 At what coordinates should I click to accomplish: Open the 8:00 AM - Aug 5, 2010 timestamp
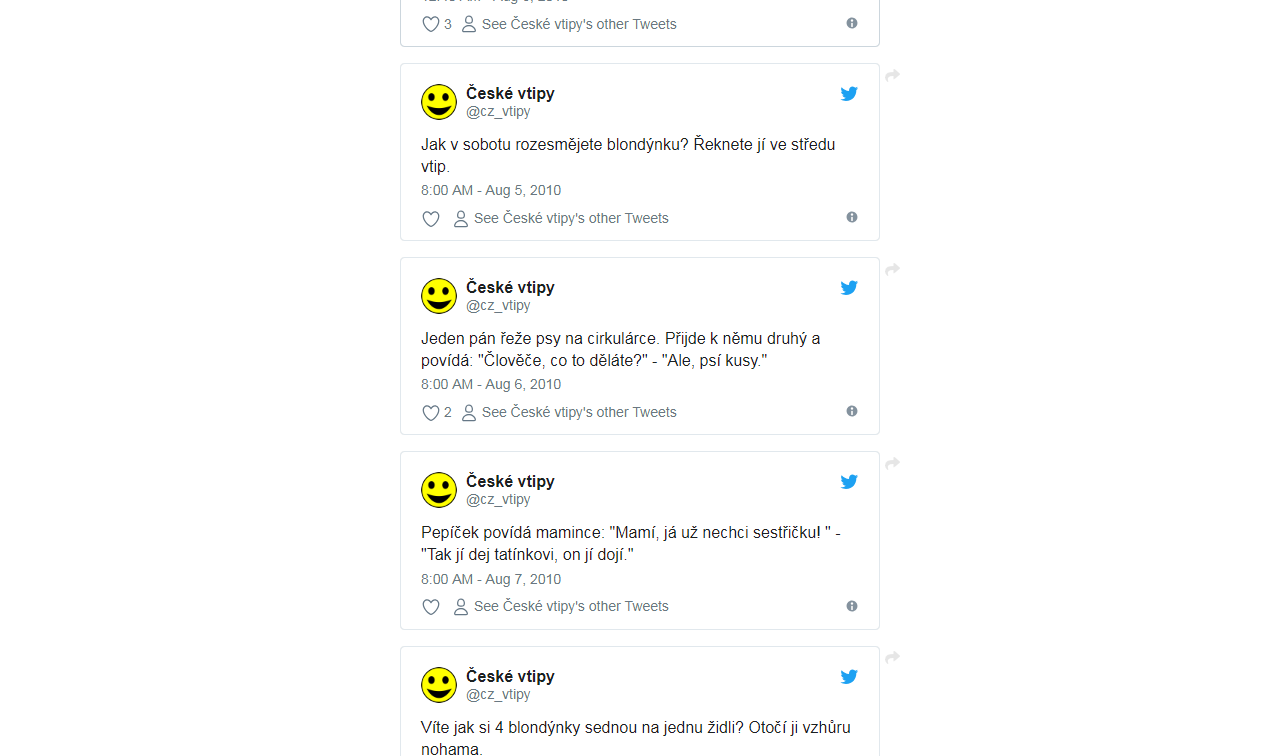coord(491,190)
